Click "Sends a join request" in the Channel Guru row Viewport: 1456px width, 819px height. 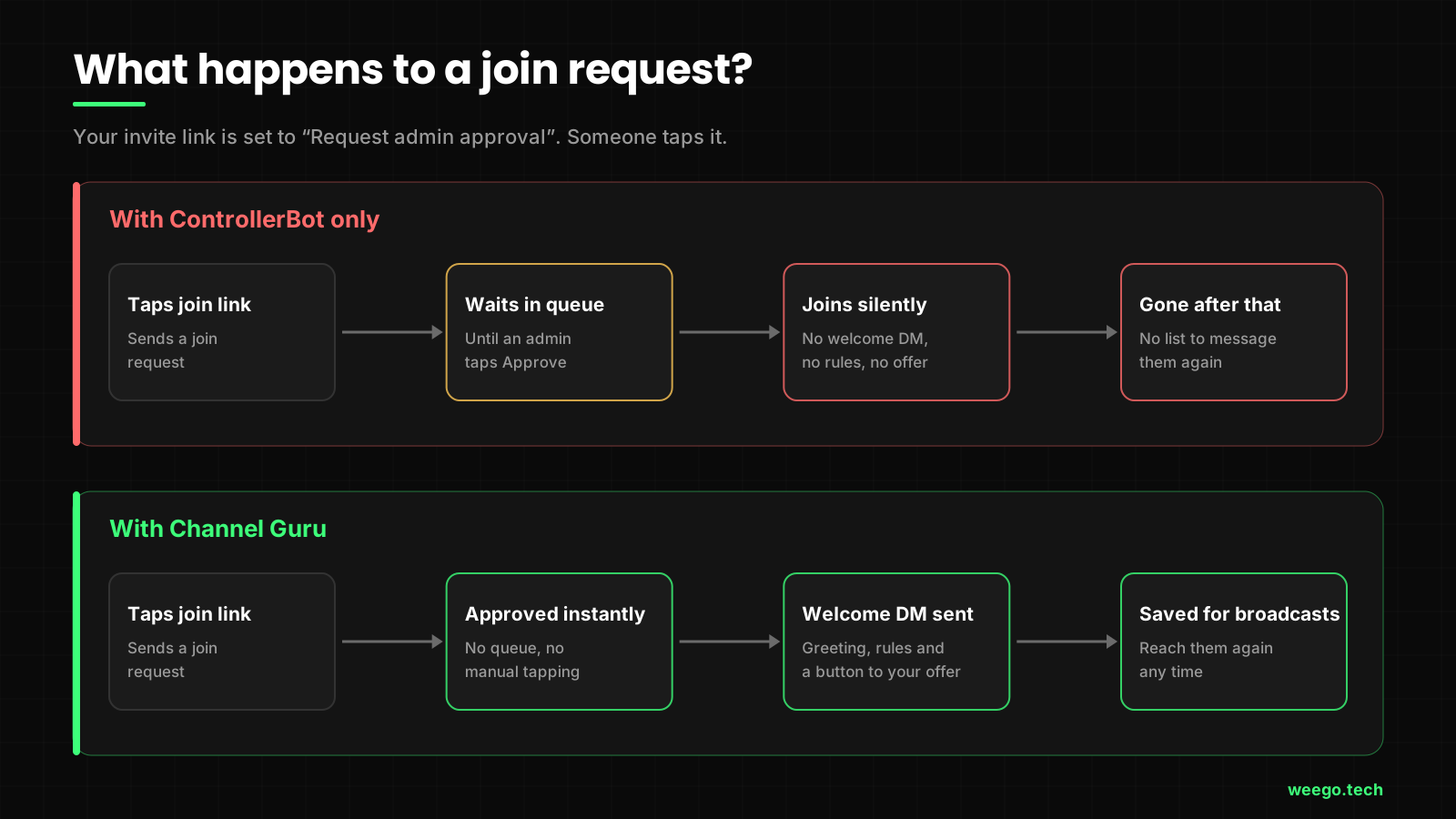tap(173, 660)
